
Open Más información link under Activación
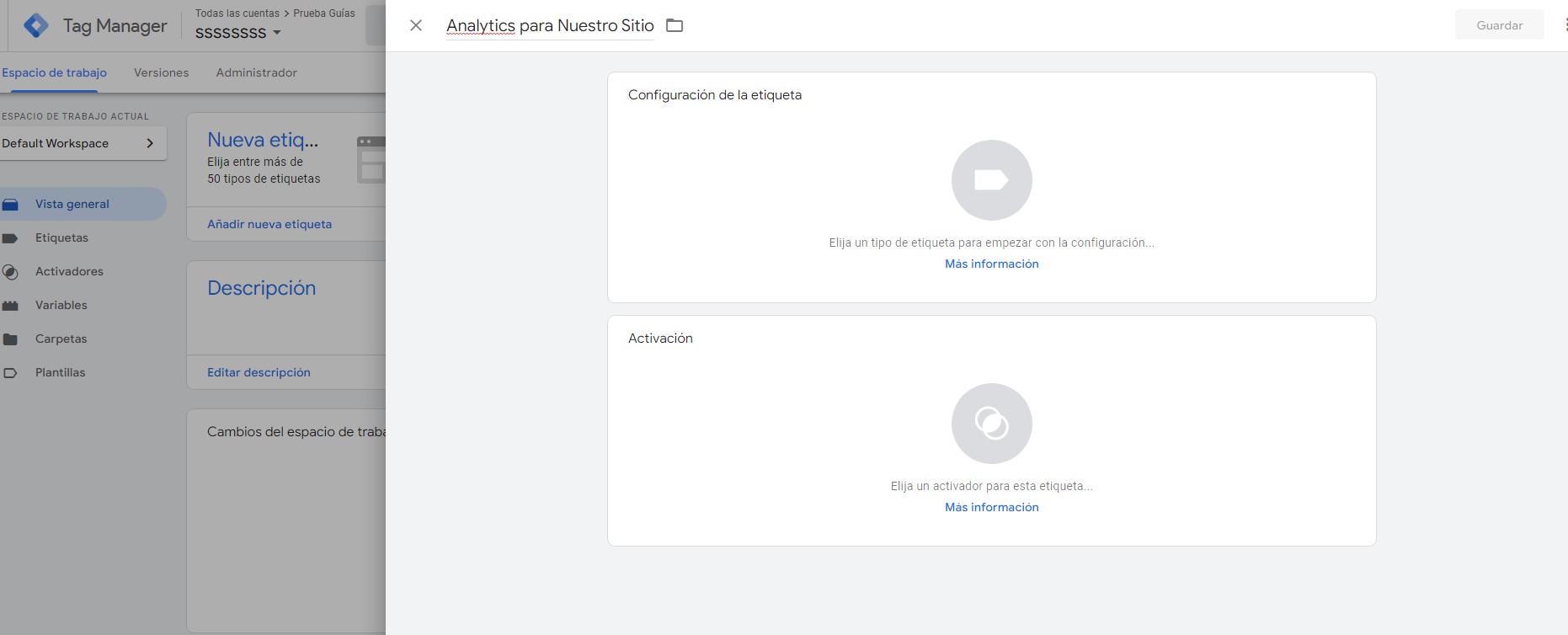tap(991, 507)
